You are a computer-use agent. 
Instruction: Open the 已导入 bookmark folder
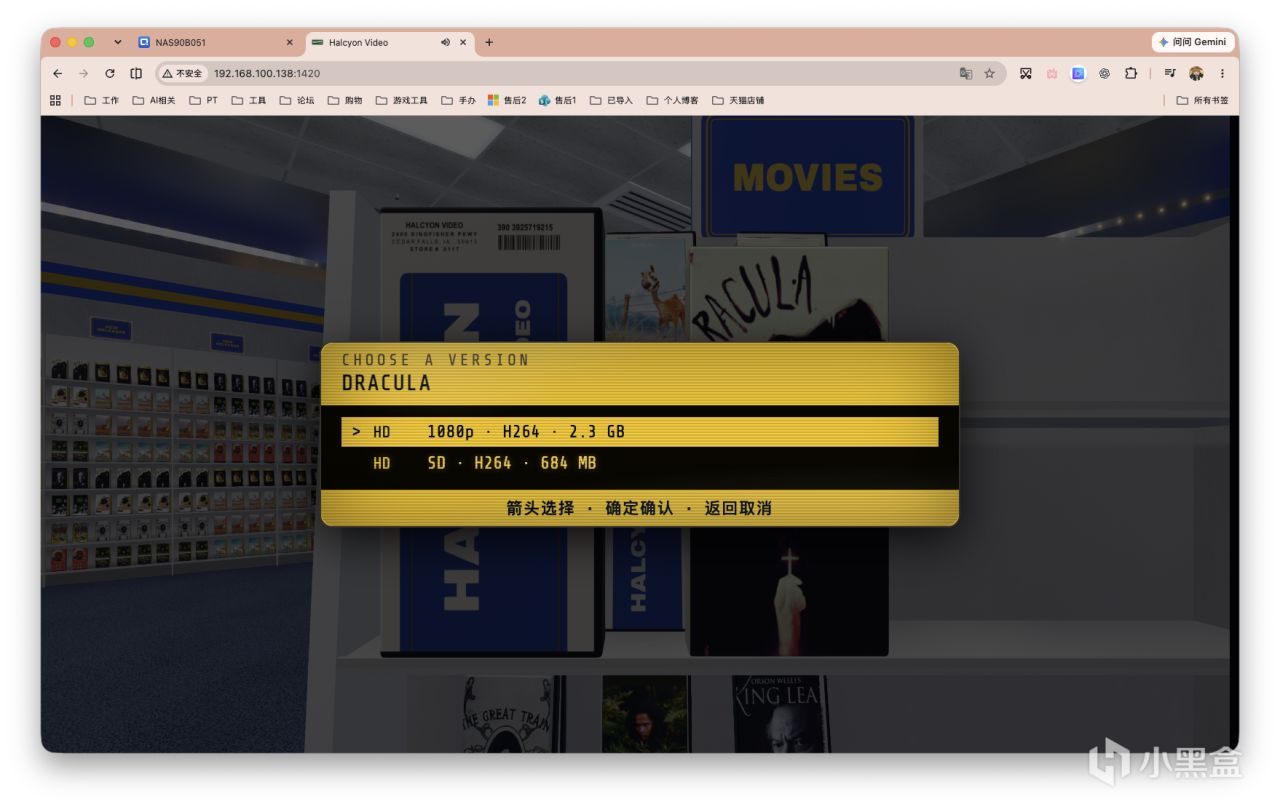611,100
